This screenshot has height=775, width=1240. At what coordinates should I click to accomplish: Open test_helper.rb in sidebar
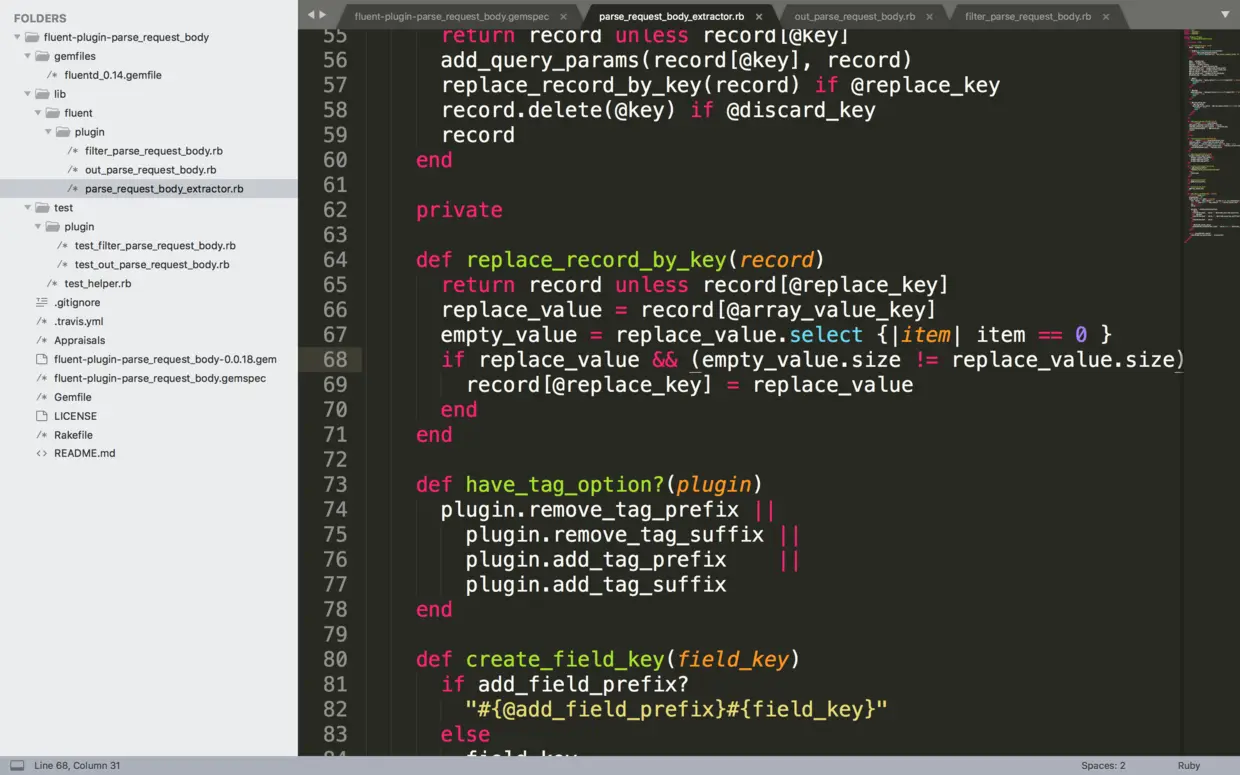tap(98, 284)
